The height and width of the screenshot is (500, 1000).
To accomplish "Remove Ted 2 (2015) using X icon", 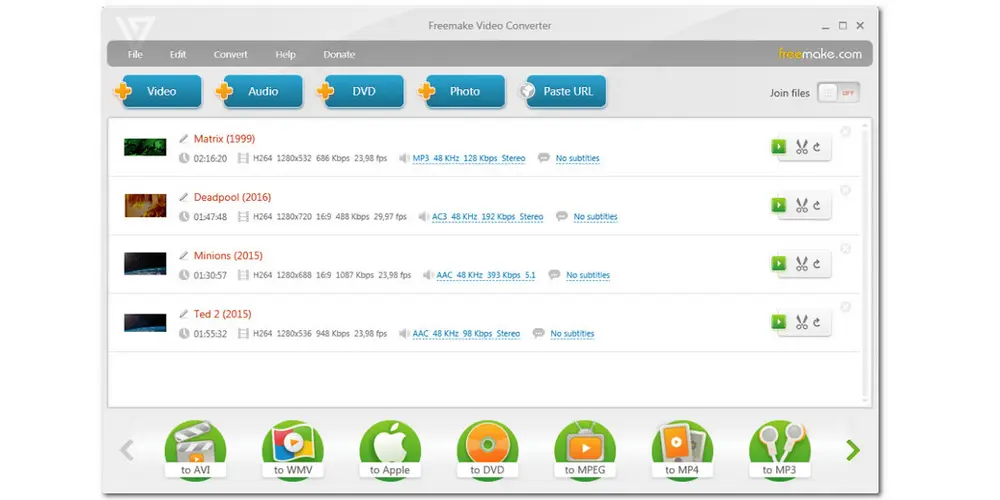I will [846, 307].
